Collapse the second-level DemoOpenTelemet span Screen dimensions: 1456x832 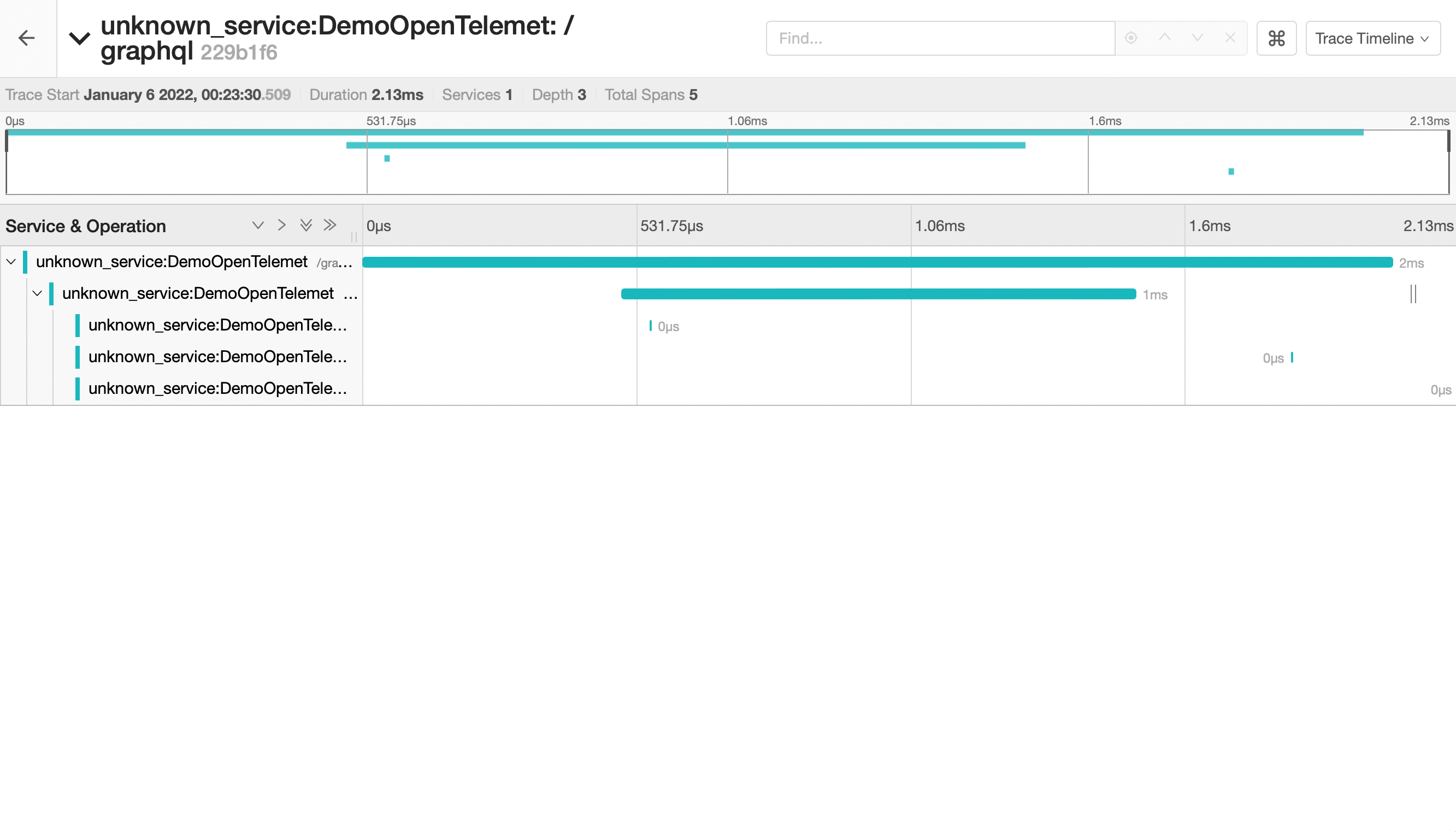pos(37,294)
